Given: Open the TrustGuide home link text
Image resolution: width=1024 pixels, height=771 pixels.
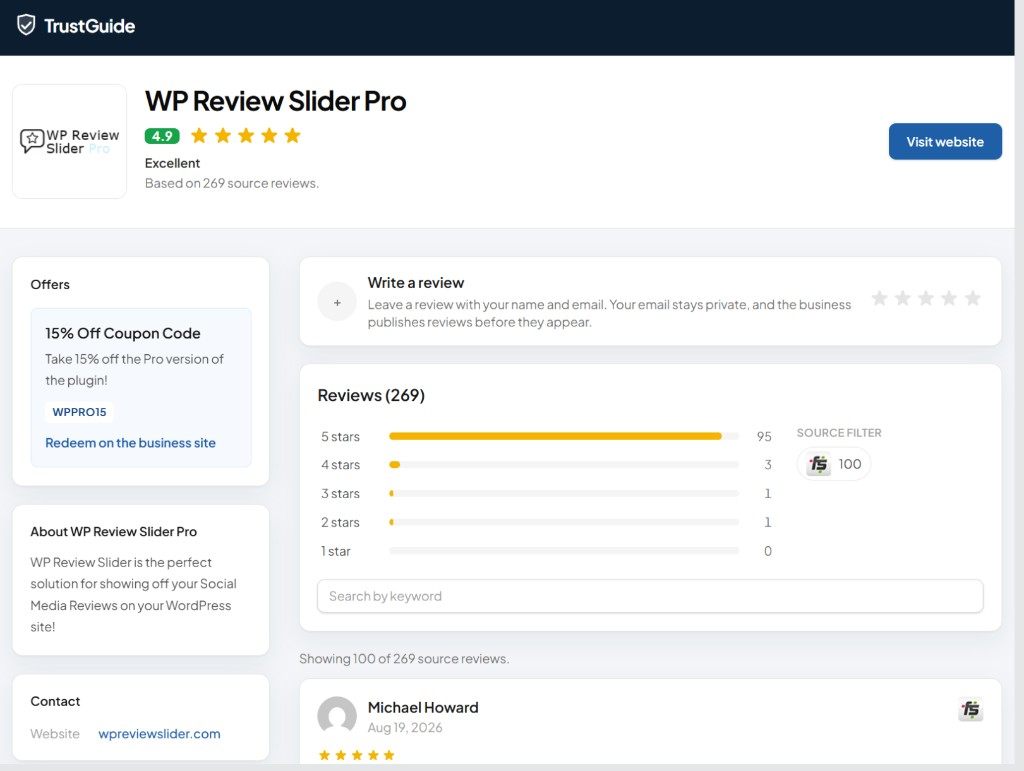Looking at the screenshot, I should pos(89,26).
